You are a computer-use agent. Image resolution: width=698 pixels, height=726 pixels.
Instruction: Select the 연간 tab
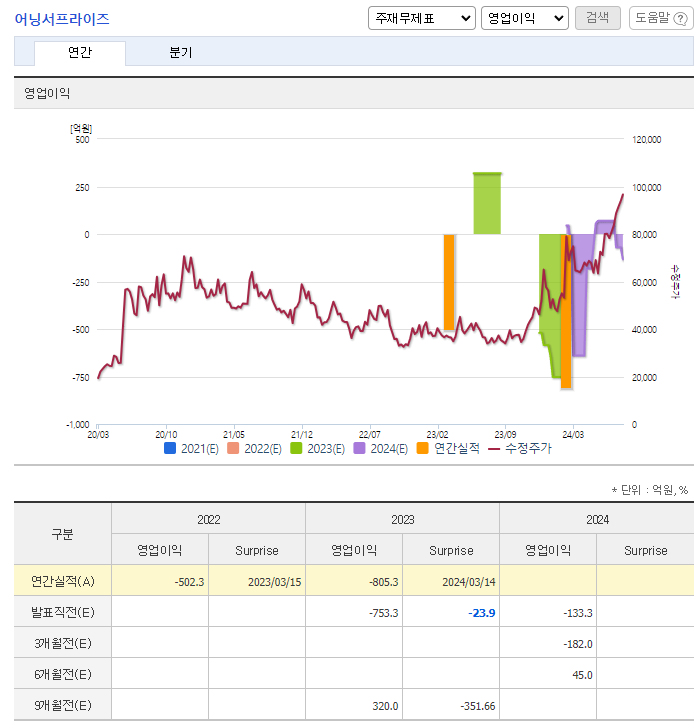(x=80, y=53)
